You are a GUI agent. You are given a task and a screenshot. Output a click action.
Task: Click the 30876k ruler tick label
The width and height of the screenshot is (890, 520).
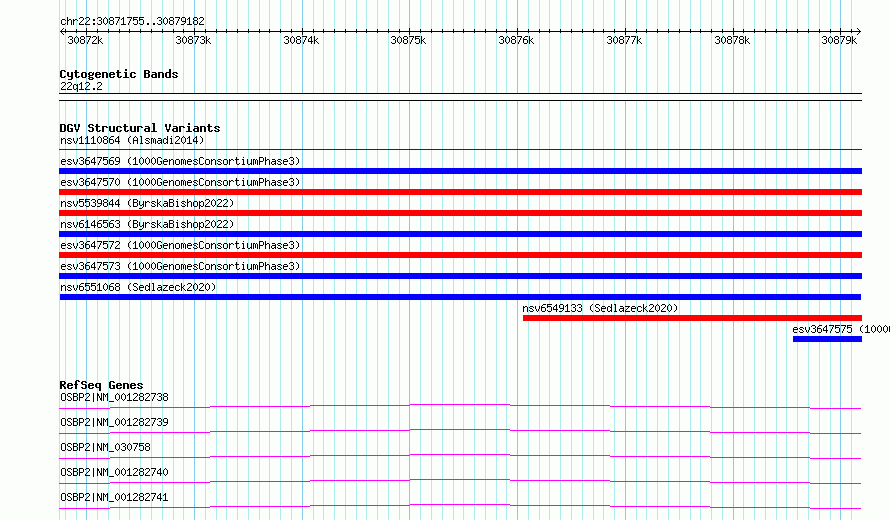pyautogui.click(x=516, y=40)
